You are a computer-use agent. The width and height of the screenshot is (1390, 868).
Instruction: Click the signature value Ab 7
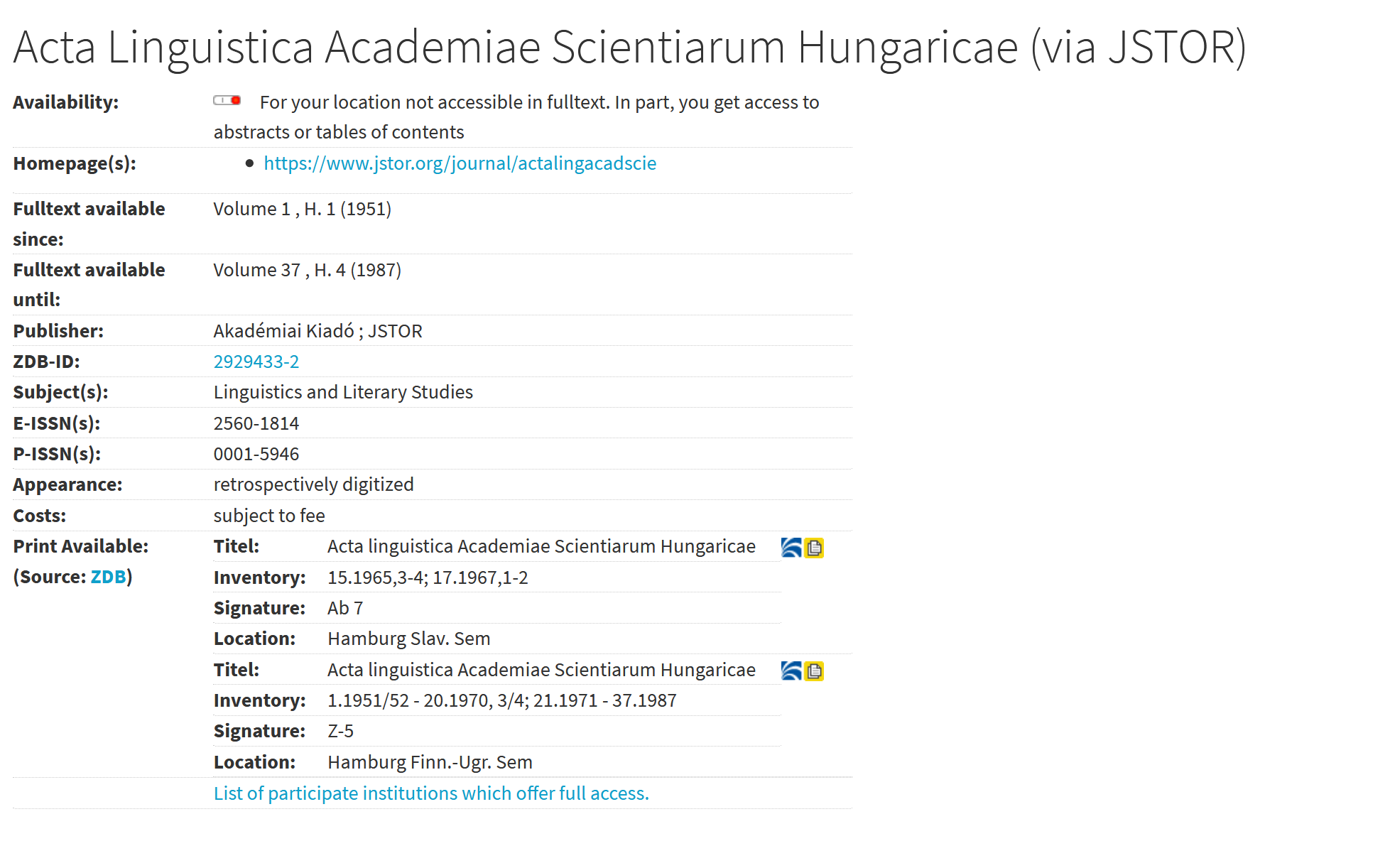[x=345, y=608]
